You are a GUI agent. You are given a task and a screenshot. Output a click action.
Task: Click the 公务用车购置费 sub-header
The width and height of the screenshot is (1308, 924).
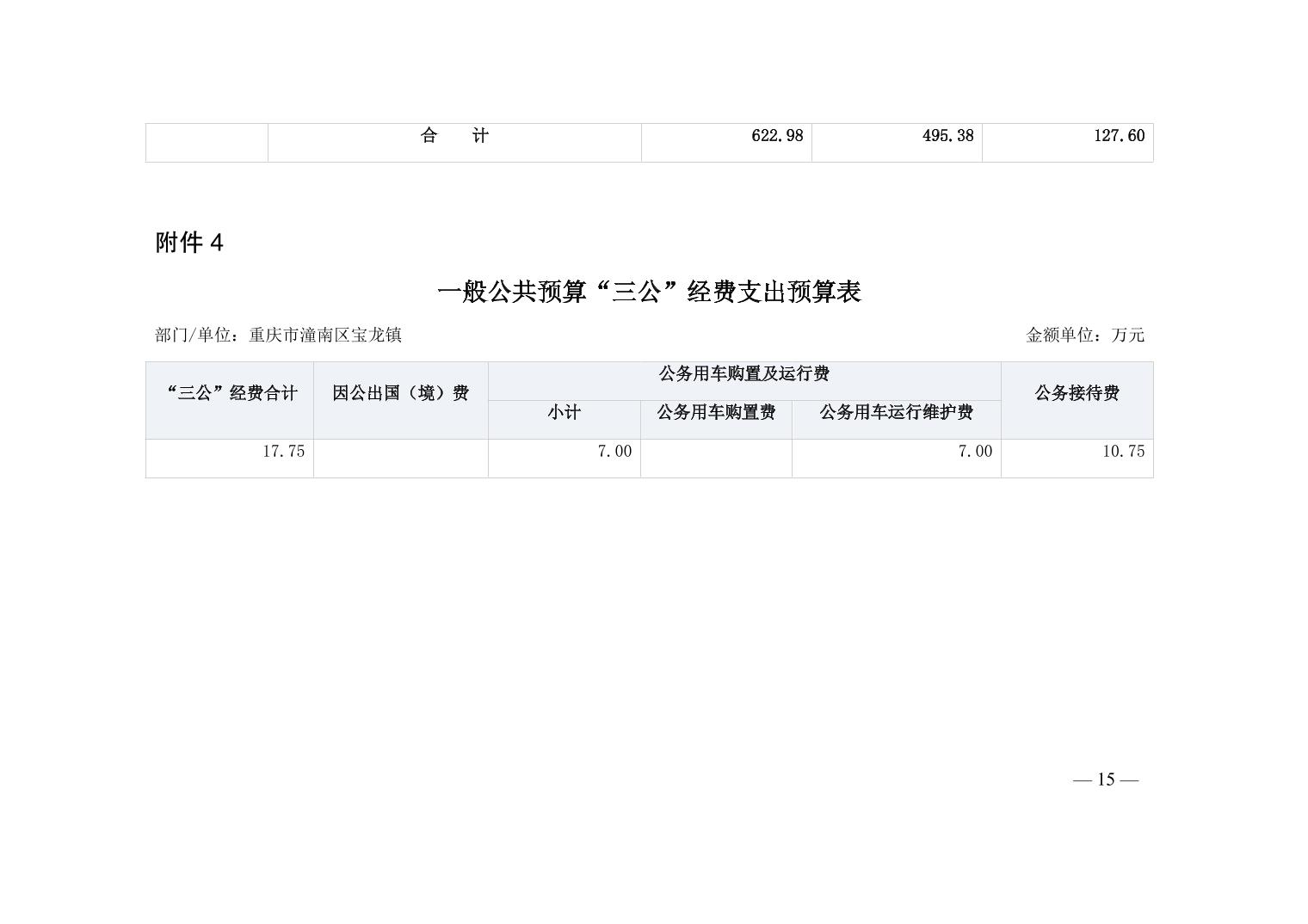[x=715, y=413]
